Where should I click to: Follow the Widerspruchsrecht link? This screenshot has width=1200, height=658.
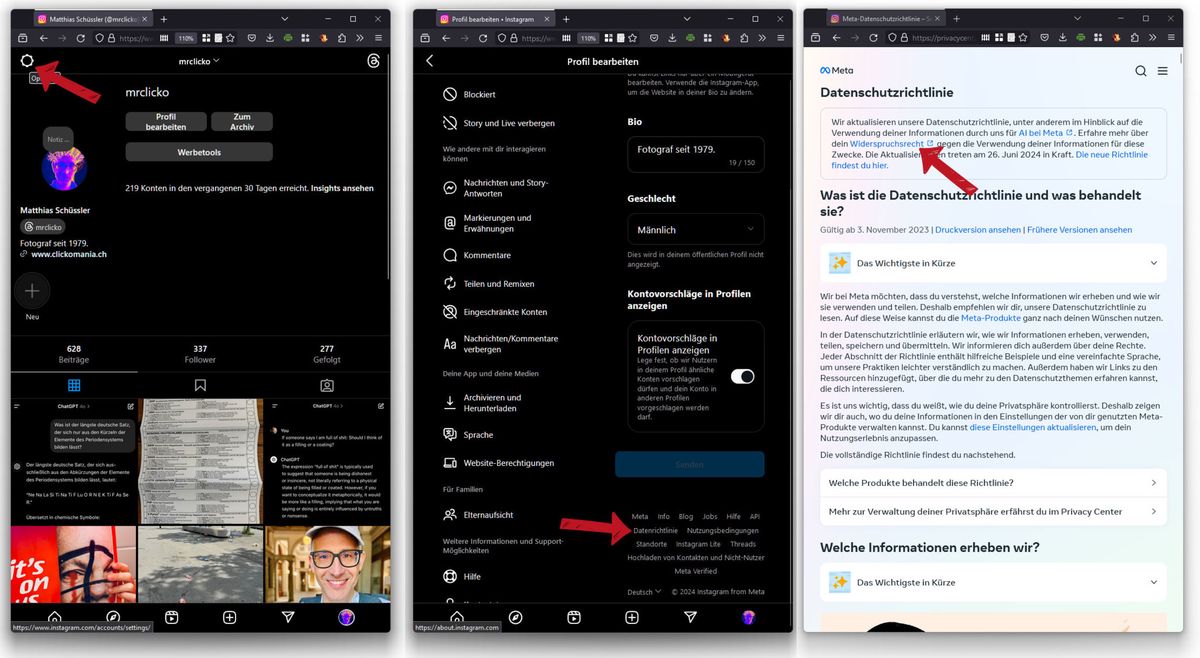coord(885,144)
